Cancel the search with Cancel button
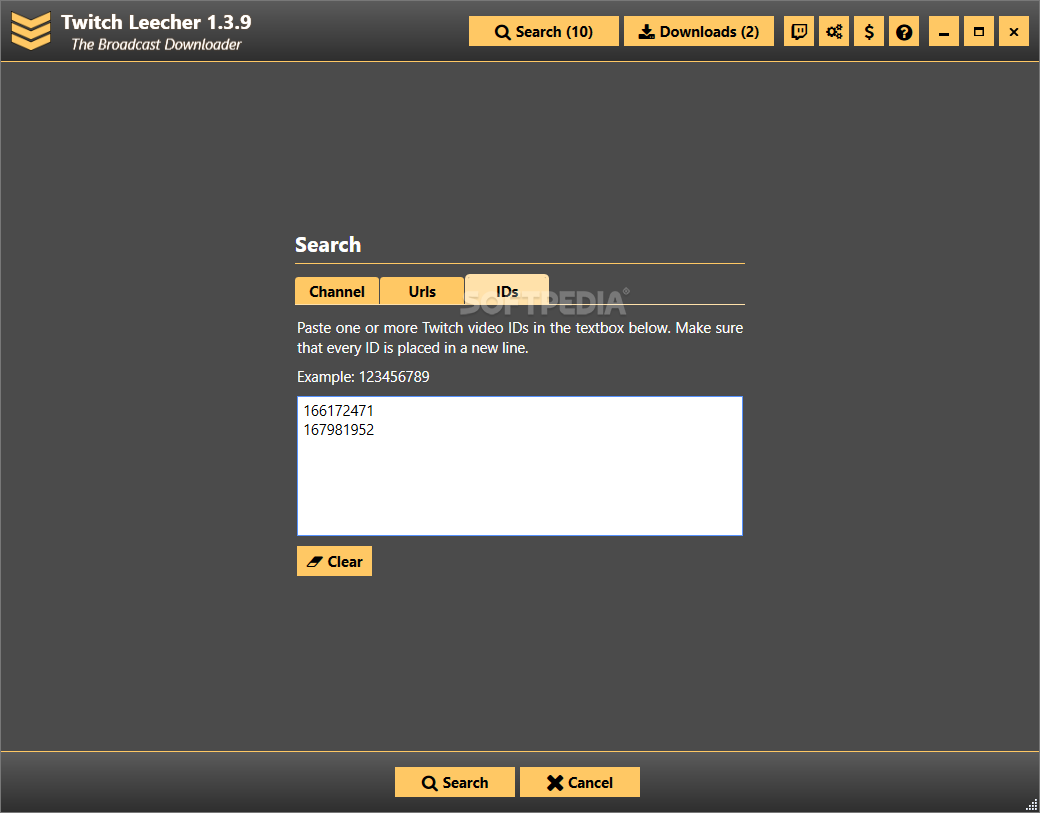1040x813 pixels. click(580, 782)
